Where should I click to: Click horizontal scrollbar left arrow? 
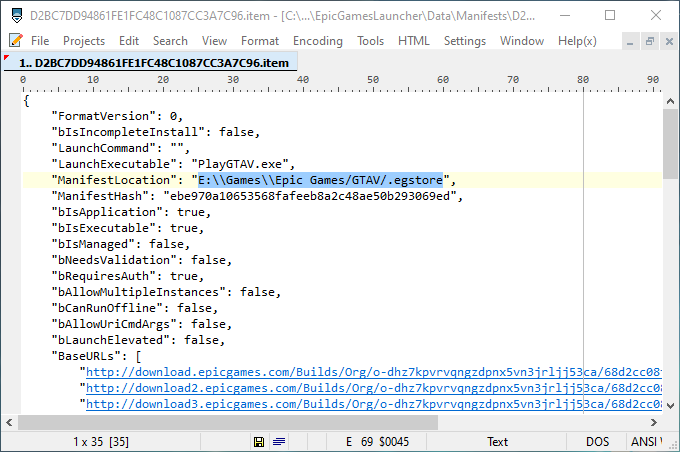[9, 422]
